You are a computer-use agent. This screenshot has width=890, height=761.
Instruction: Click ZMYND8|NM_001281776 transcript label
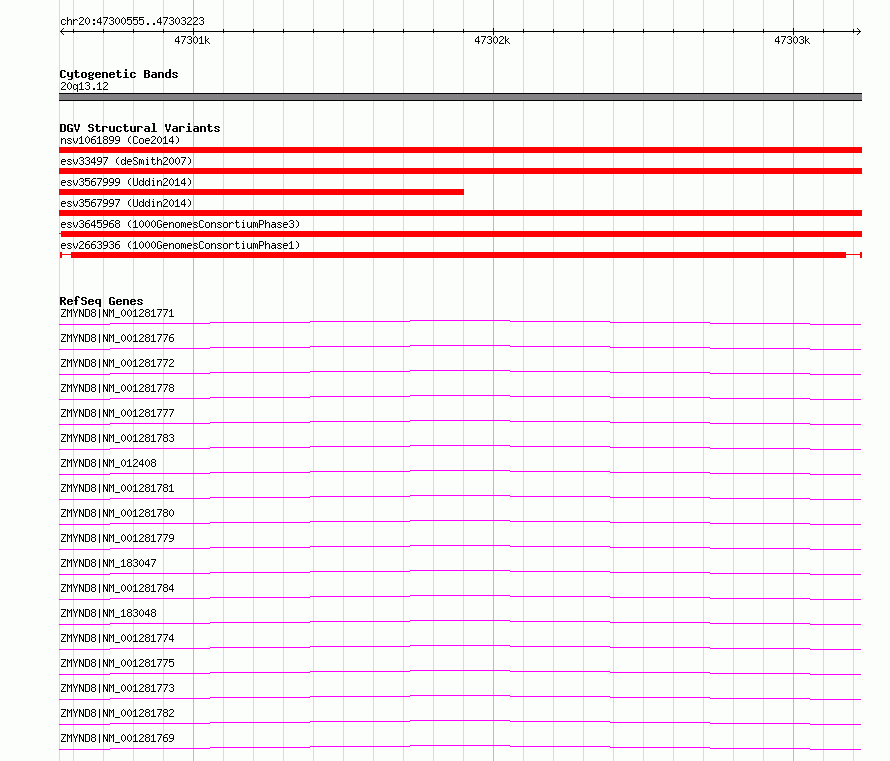pyautogui.click(x=117, y=338)
